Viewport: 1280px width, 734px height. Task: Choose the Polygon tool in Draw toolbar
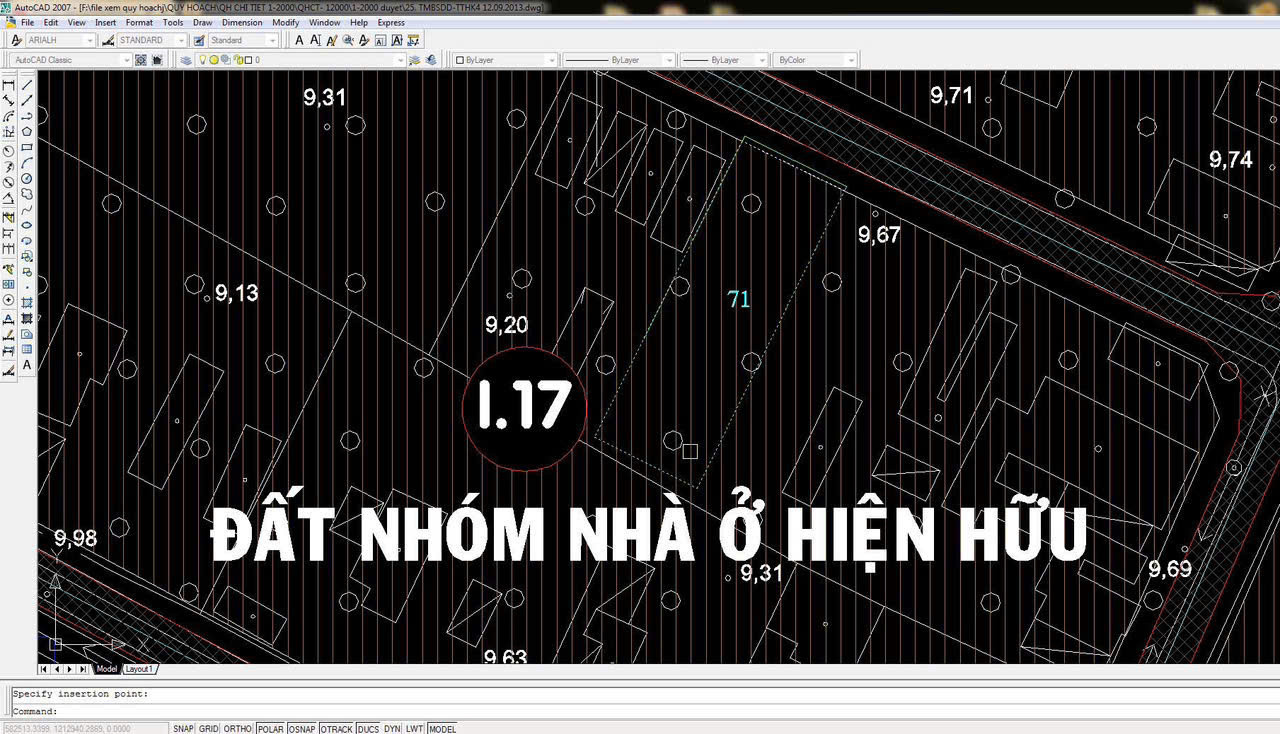point(27,131)
